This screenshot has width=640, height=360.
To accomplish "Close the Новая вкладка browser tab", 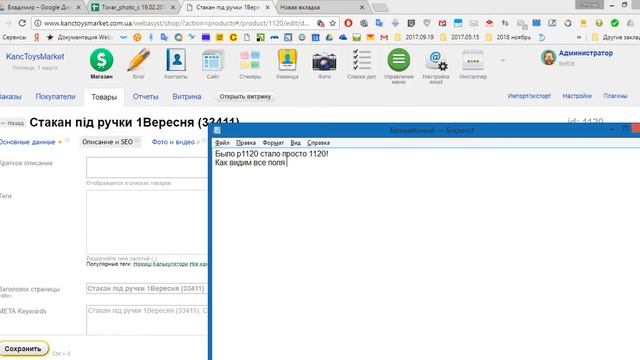I will coord(362,7).
